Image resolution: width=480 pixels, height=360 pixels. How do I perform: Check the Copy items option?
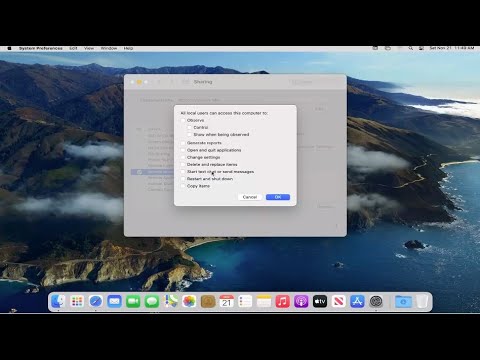pyautogui.click(x=183, y=186)
